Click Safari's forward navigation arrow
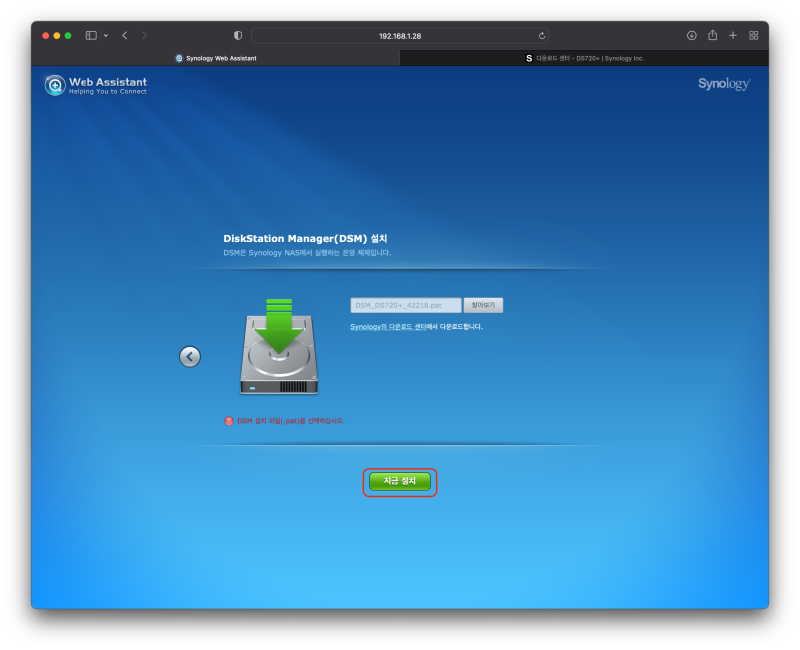 (144, 35)
